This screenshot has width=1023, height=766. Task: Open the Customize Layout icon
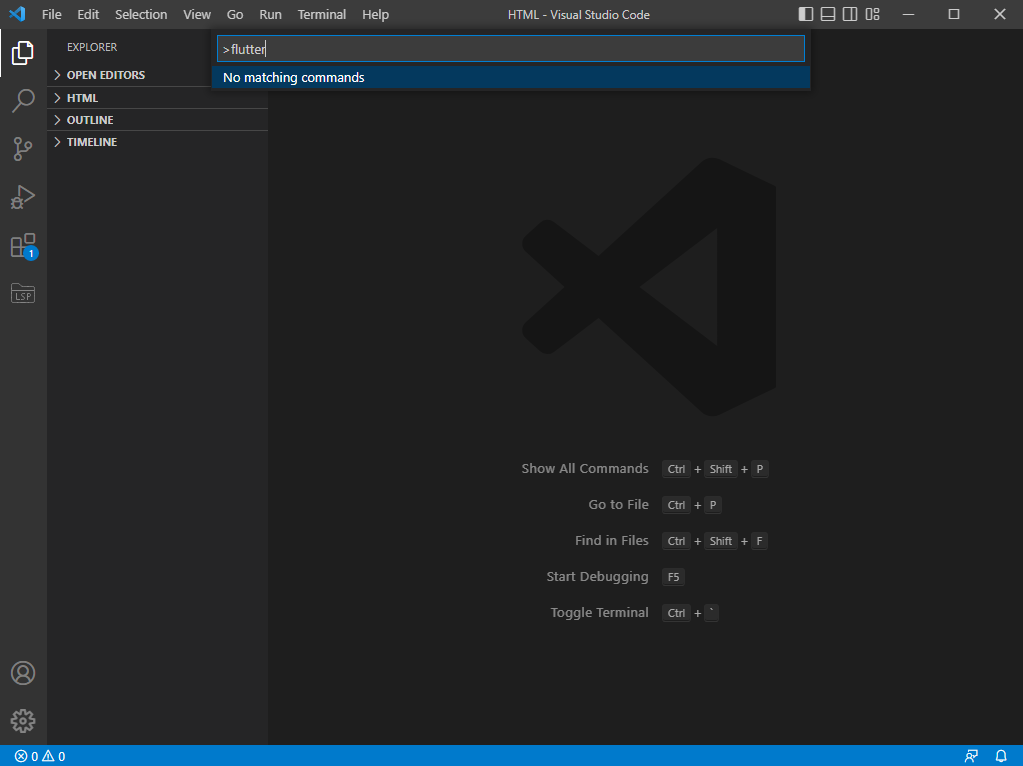pos(872,14)
